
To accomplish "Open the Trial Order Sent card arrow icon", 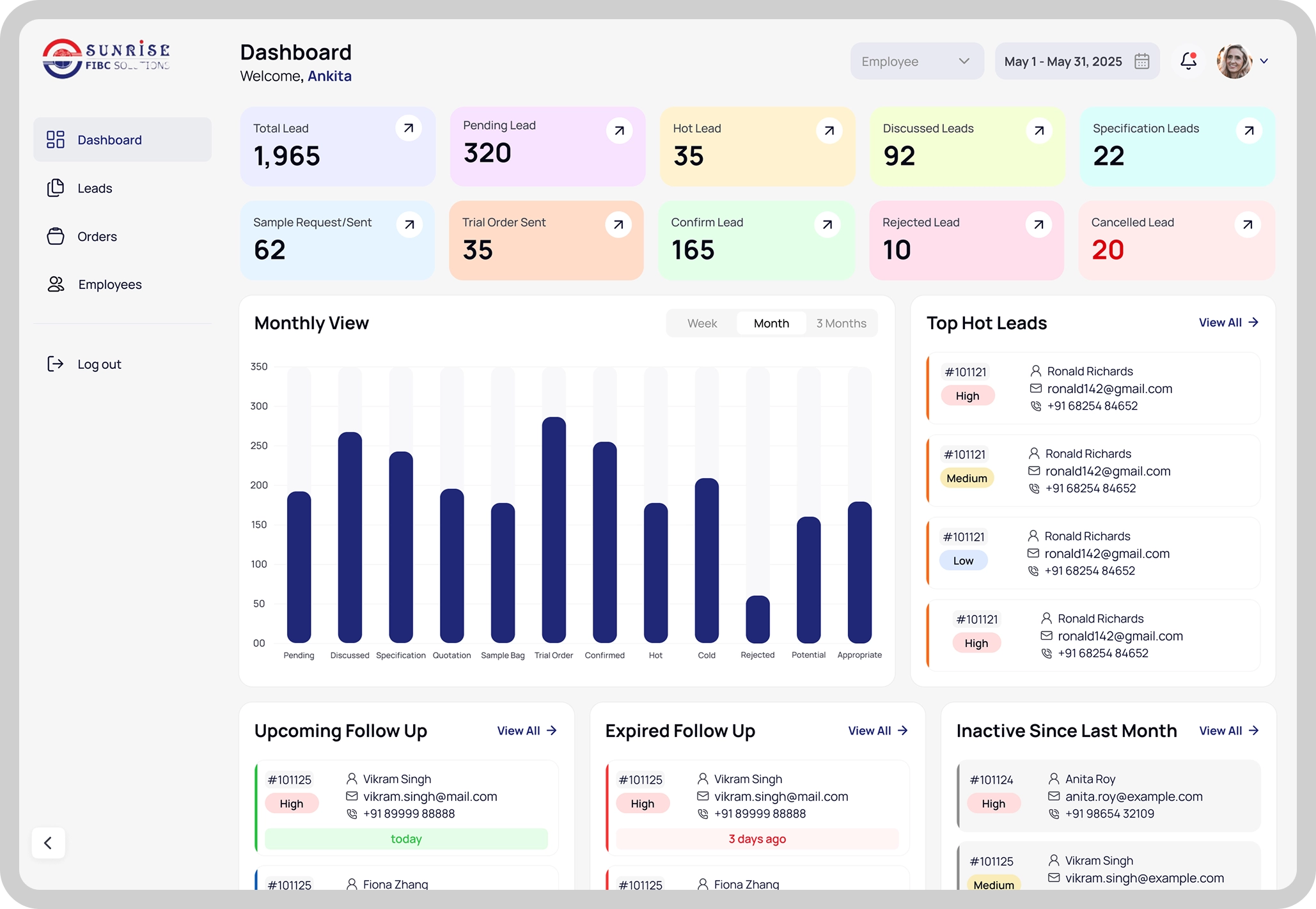I will pyautogui.click(x=618, y=224).
